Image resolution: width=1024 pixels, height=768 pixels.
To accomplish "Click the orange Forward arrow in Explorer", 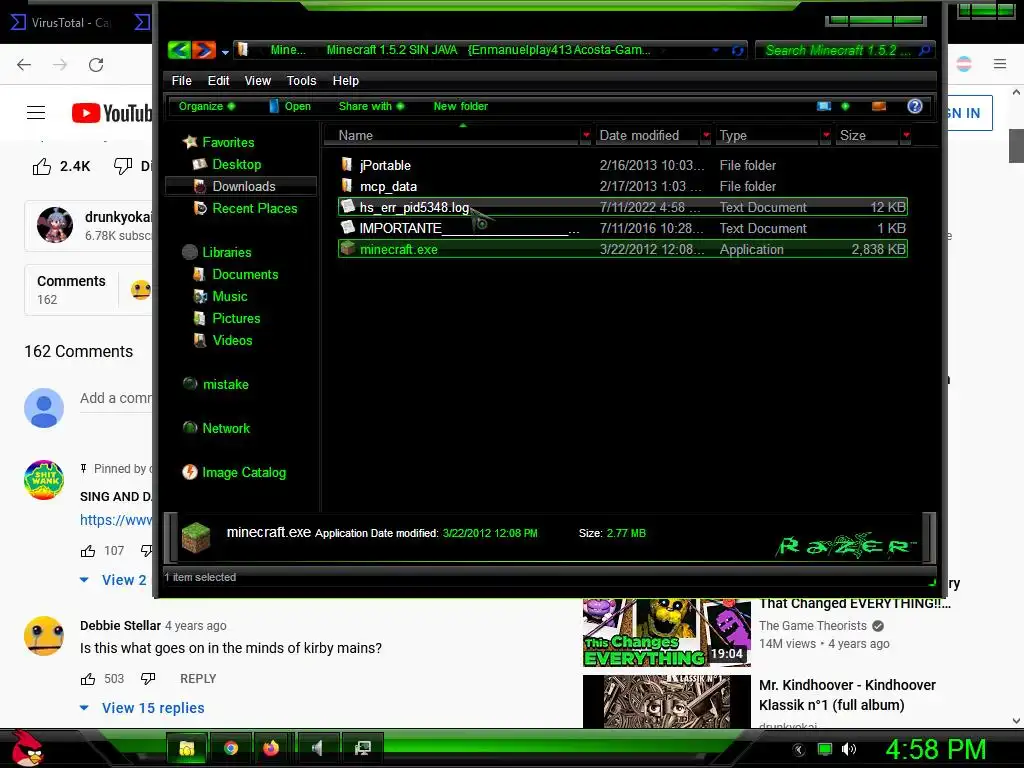I will pos(204,50).
